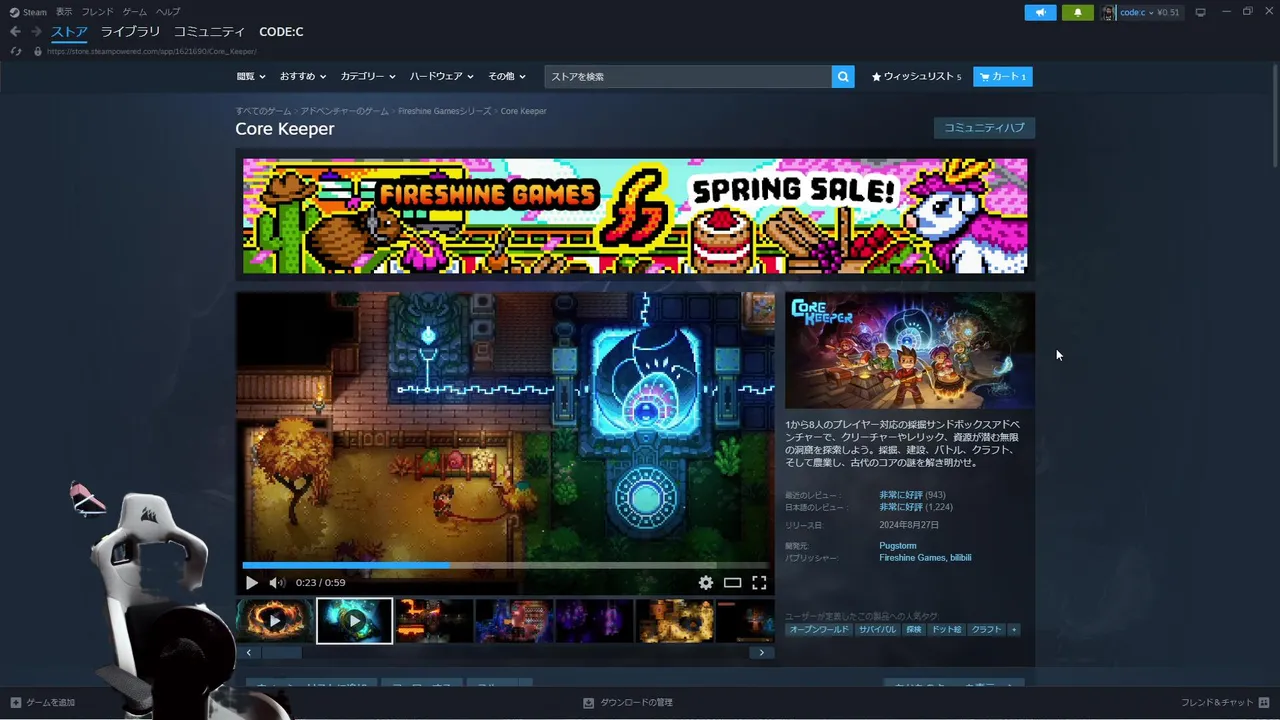
Task: Click breadcrumb すべてのゲーム
Action: coord(263,111)
